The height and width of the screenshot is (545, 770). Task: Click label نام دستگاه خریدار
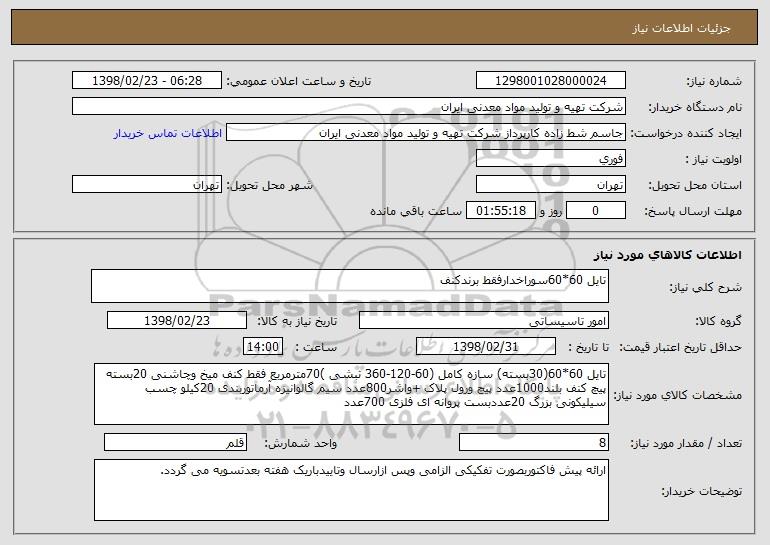click(695, 108)
